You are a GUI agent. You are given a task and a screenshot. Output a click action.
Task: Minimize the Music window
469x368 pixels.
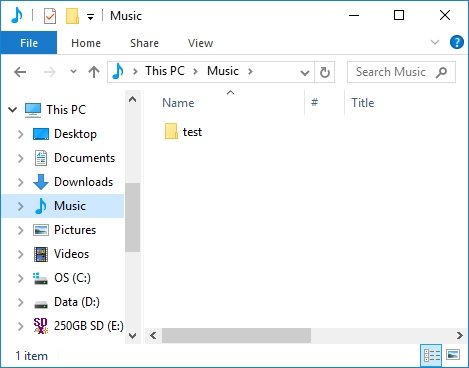[354, 15]
